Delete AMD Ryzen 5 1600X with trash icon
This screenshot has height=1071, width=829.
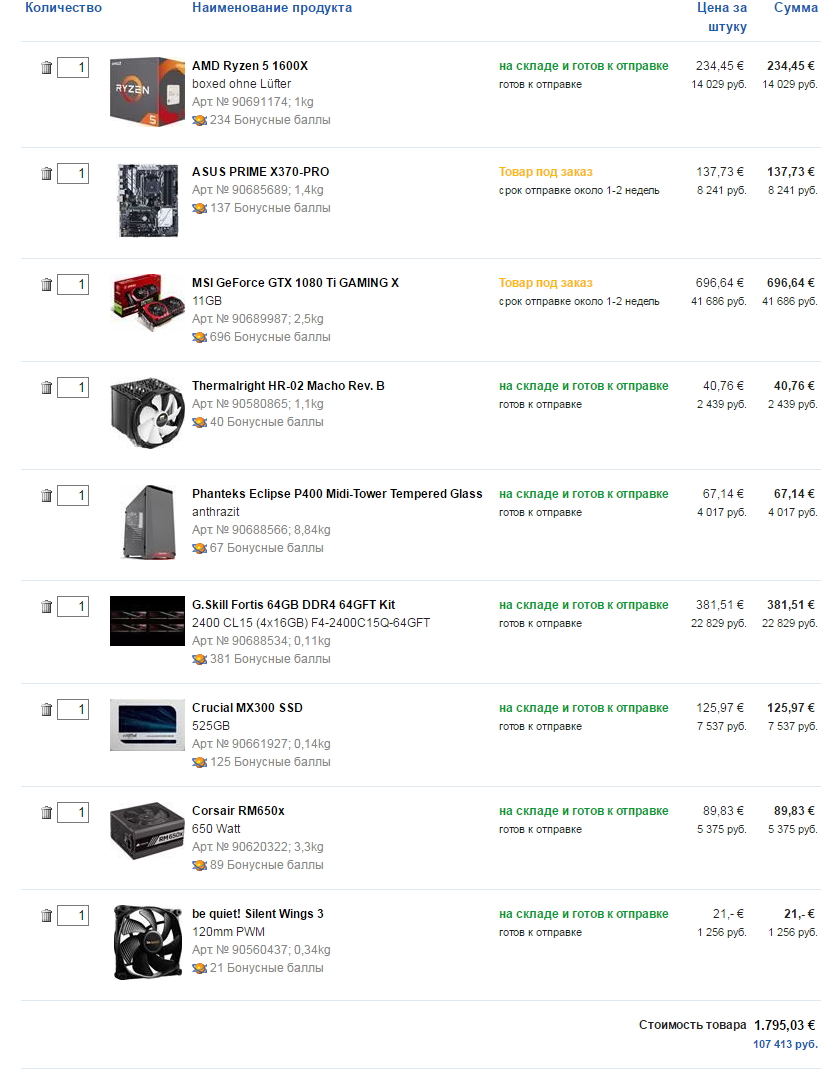pos(46,68)
